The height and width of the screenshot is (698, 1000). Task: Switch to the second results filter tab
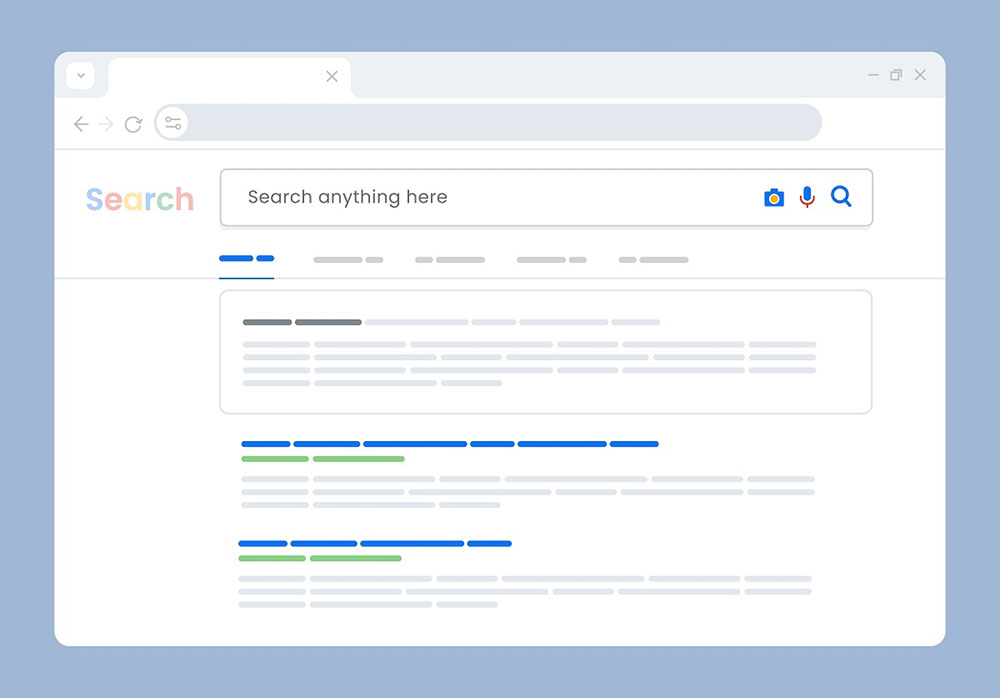348,259
